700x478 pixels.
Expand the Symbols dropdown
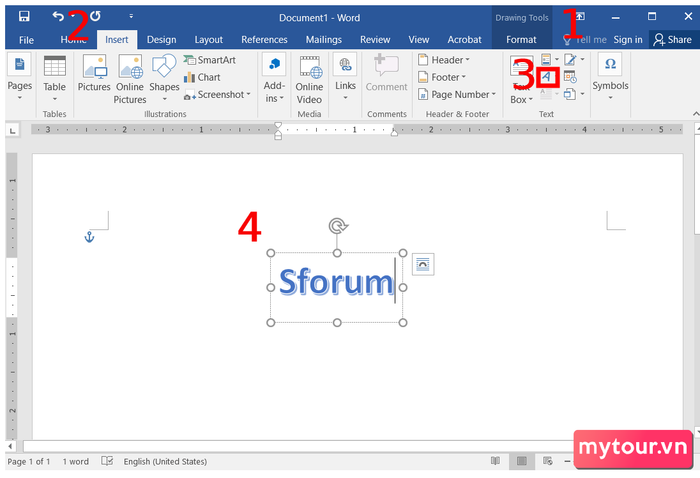click(610, 98)
